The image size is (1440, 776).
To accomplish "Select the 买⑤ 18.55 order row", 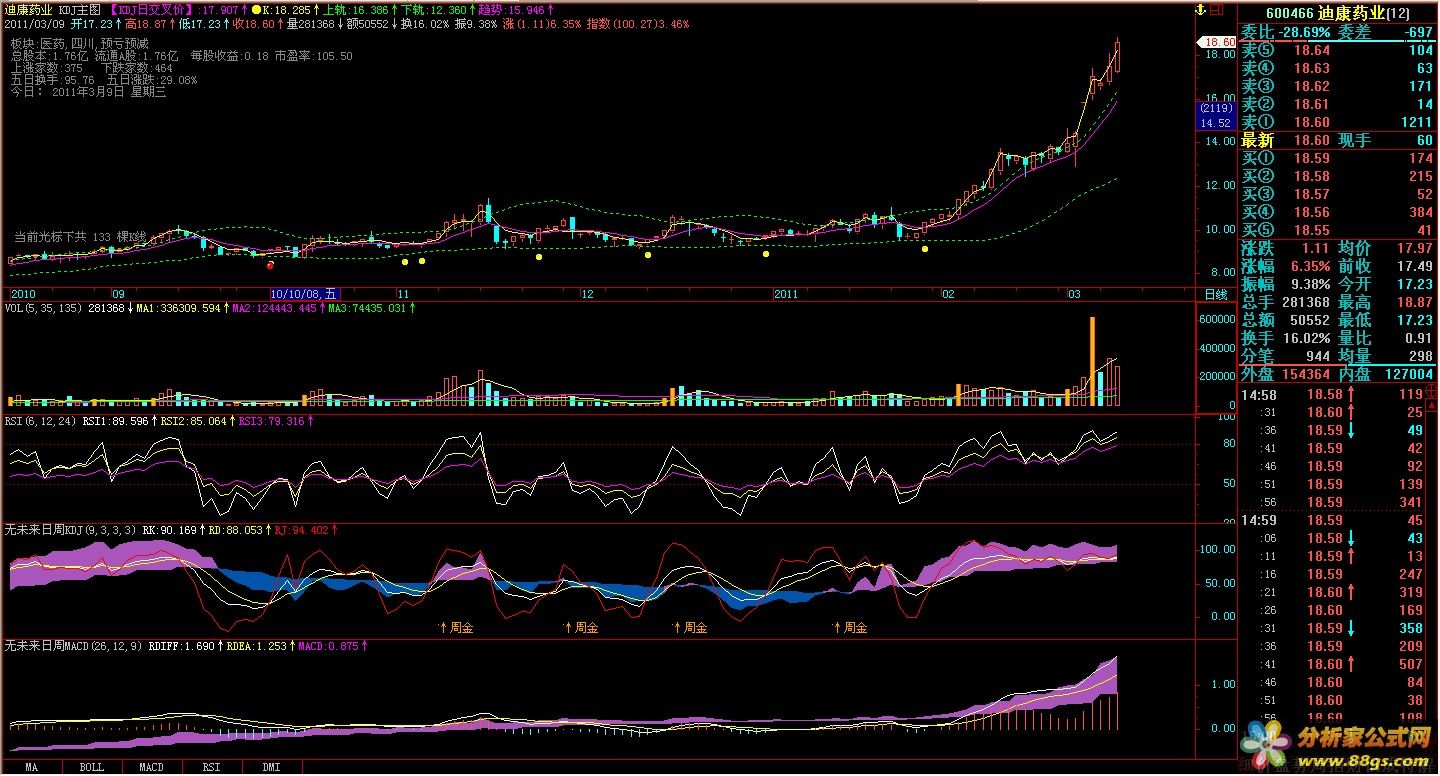I will 1338,230.
